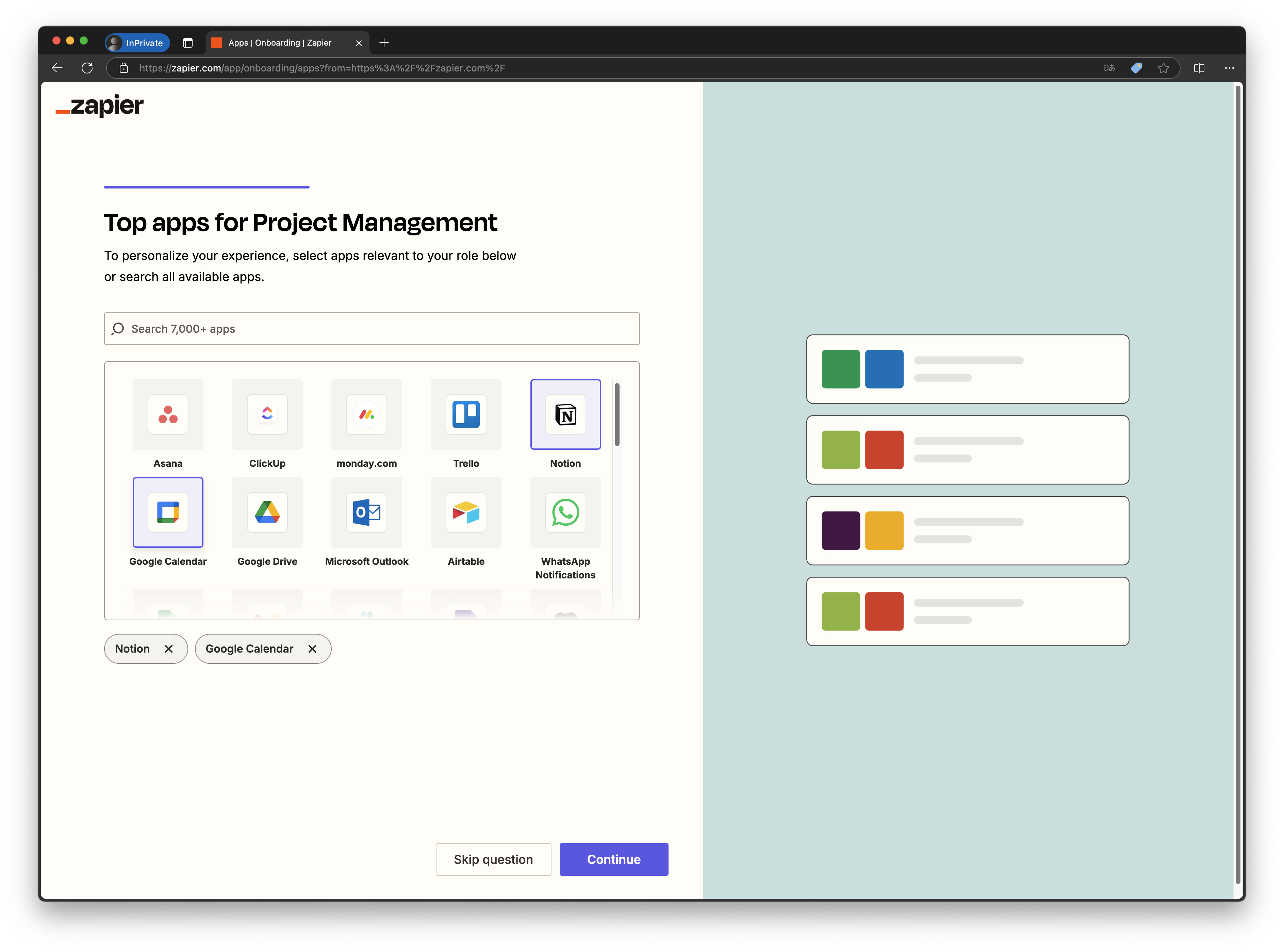Click into the Search 7,000+ apps field
This screenshot has height=952, width=1284.
click(372, 328)
